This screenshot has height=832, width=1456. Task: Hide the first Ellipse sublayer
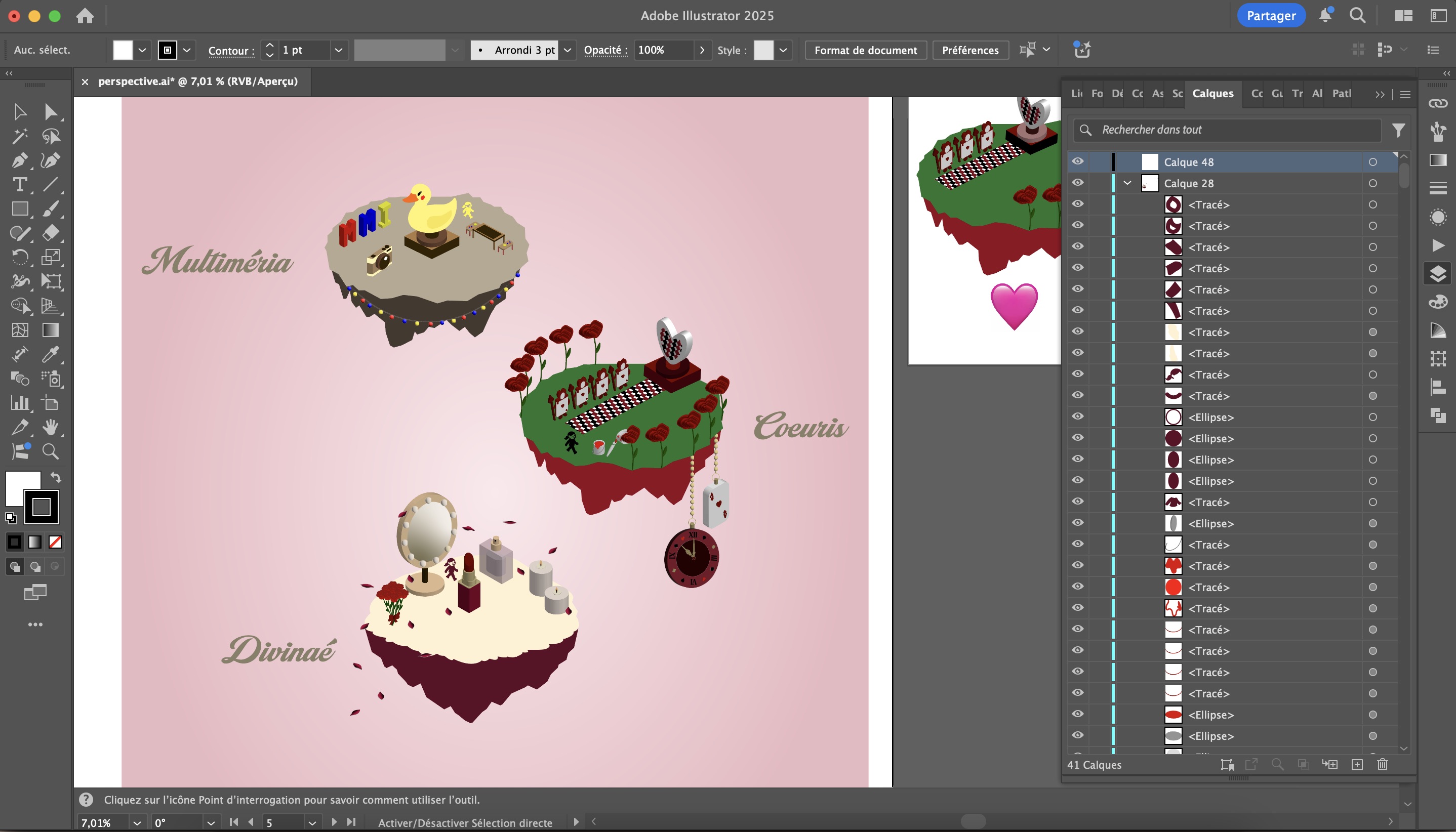[1077, 417]
